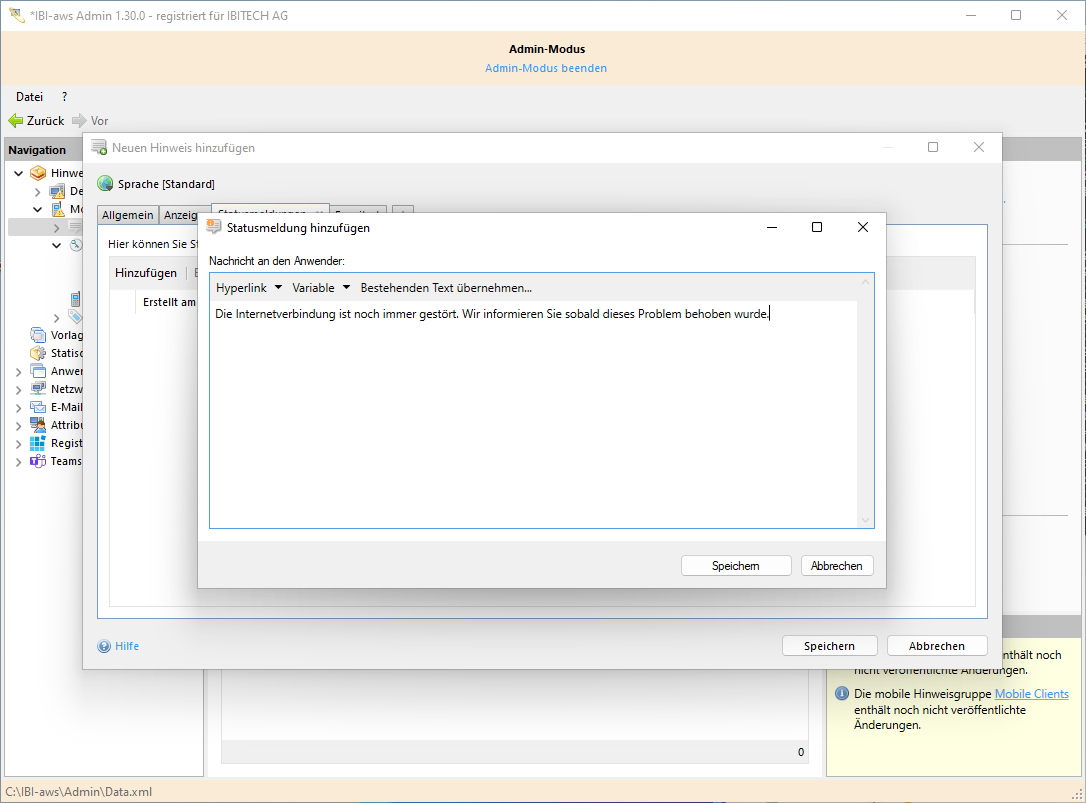Expand the Teams tree node
1086x803 pixels.
[19, 461]
